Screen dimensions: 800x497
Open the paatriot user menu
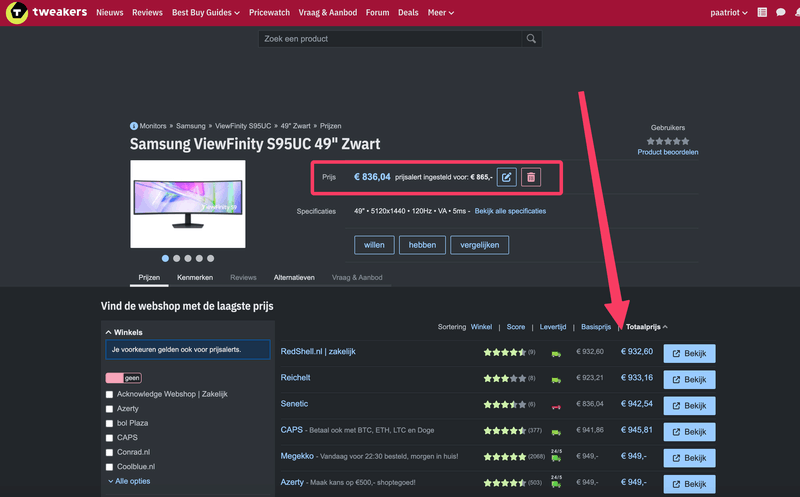[729, 12]
